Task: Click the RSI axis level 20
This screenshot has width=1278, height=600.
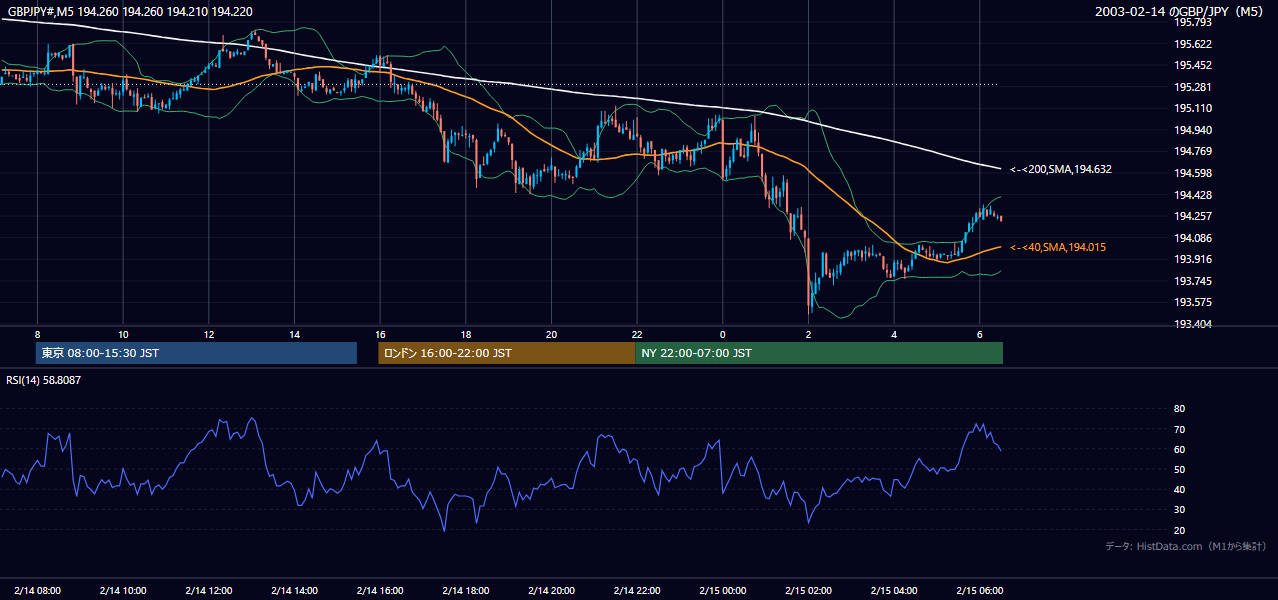Action: point(1179,530)
